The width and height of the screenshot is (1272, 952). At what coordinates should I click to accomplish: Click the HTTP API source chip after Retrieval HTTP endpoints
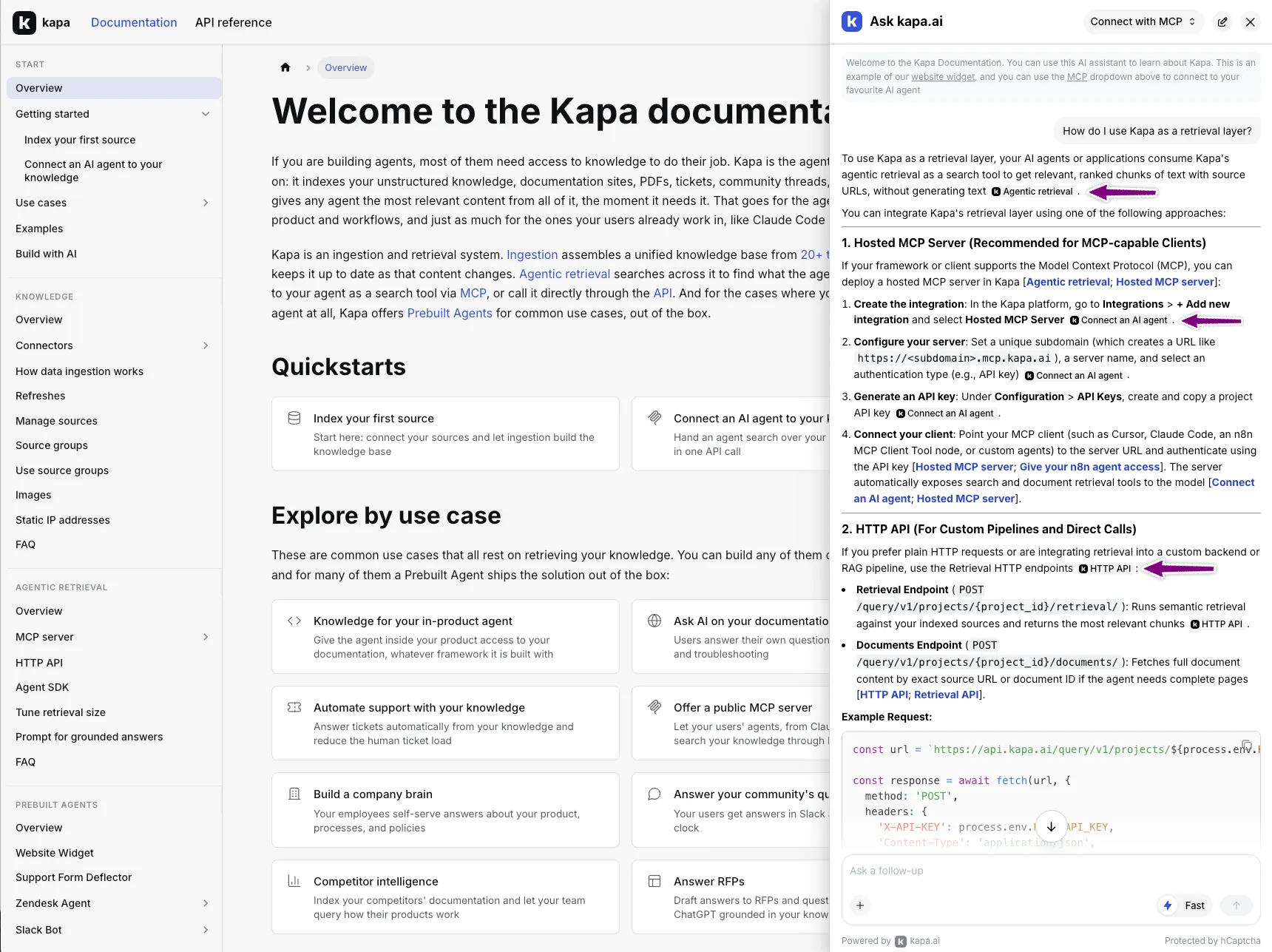[x=1105, y=569]
